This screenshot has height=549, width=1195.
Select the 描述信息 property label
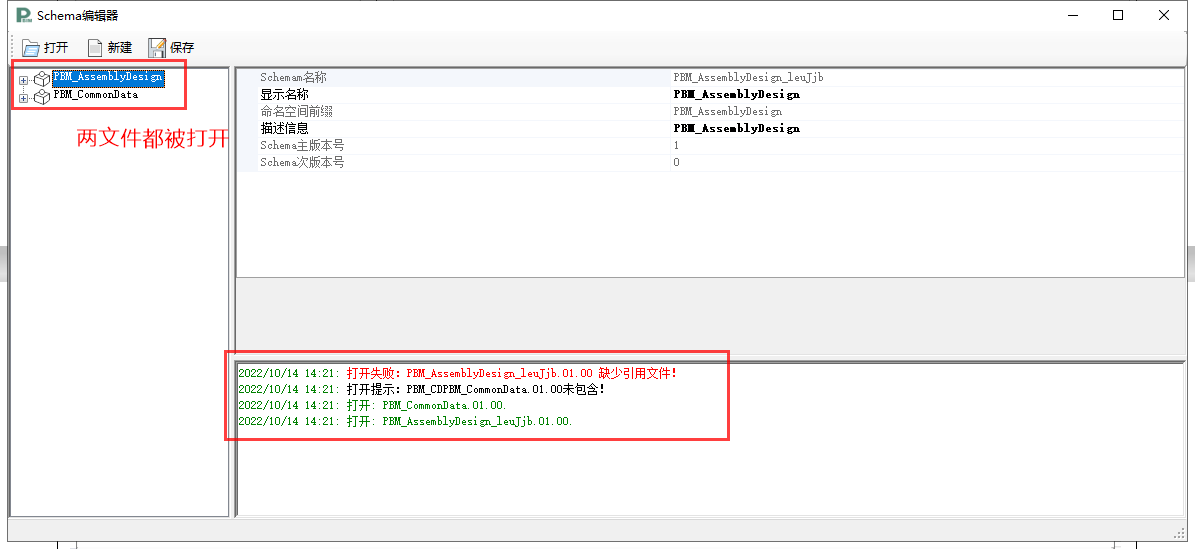coord(284,128)
